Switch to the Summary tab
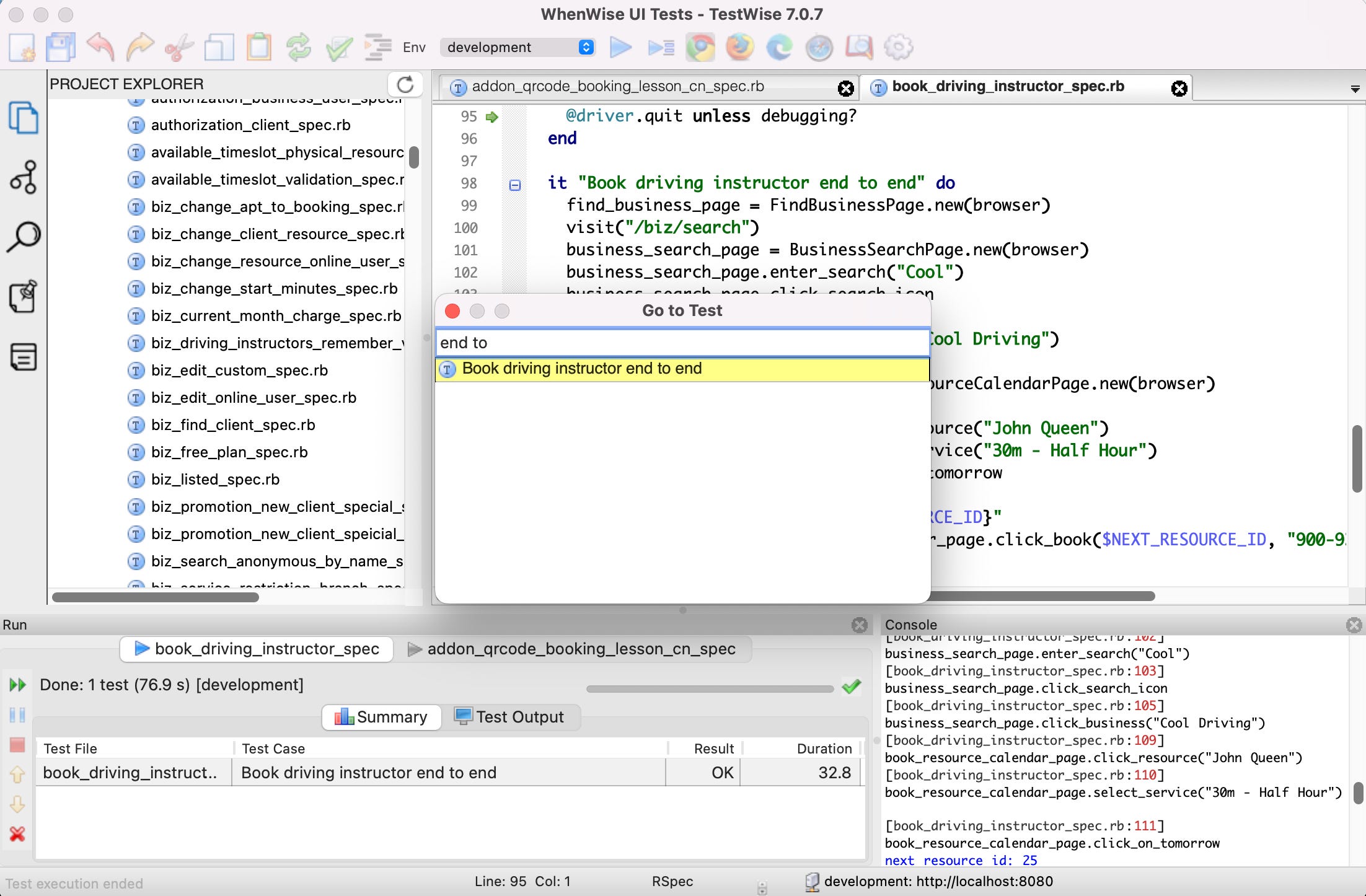1366x896 pixels. click(x=381, y=717)
